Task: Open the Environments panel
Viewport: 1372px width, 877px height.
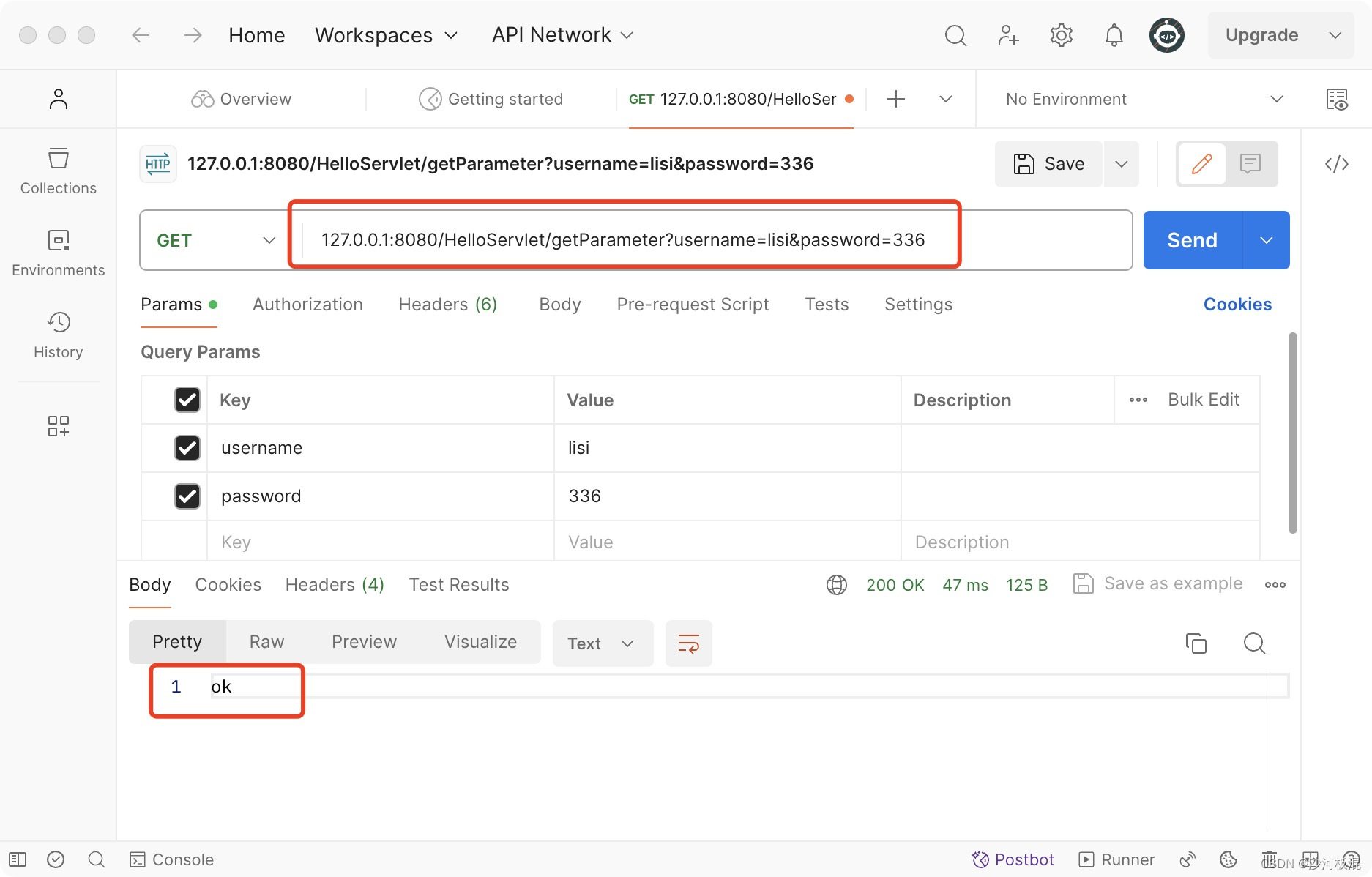Action: (x=58, y=253)
